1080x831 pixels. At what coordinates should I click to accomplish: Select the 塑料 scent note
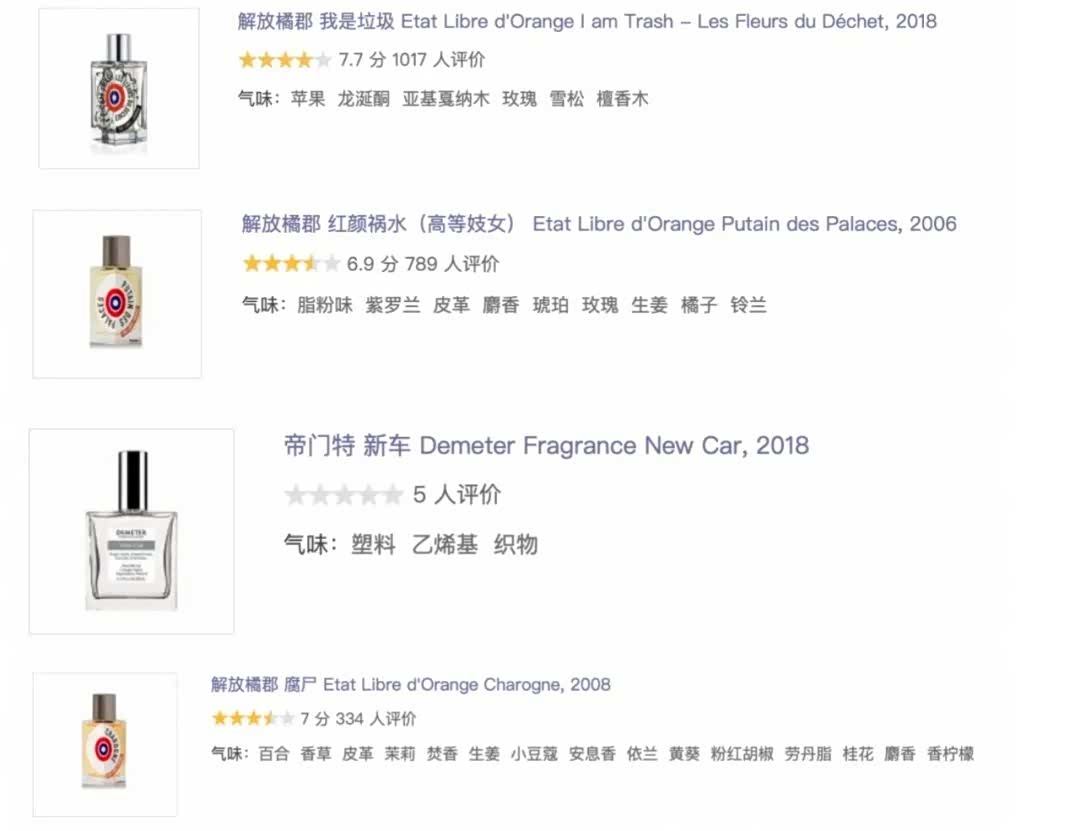pyautogui.click(x=373, y=545)
